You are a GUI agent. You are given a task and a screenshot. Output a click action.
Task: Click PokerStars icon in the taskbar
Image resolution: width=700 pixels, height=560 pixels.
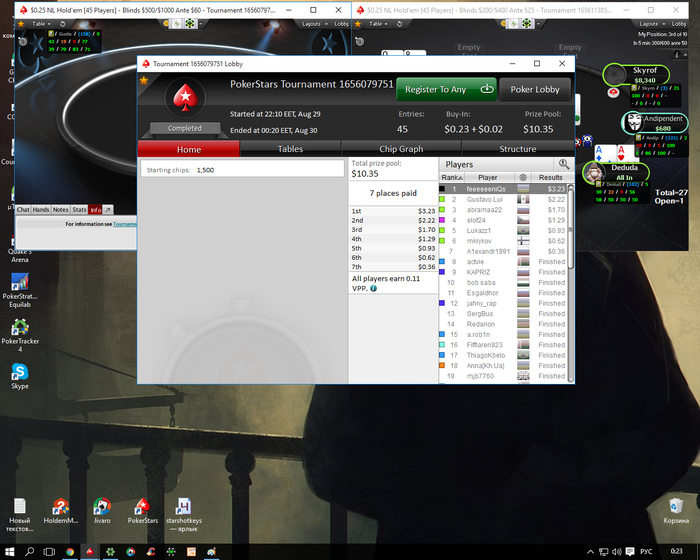tap(90, 552)
